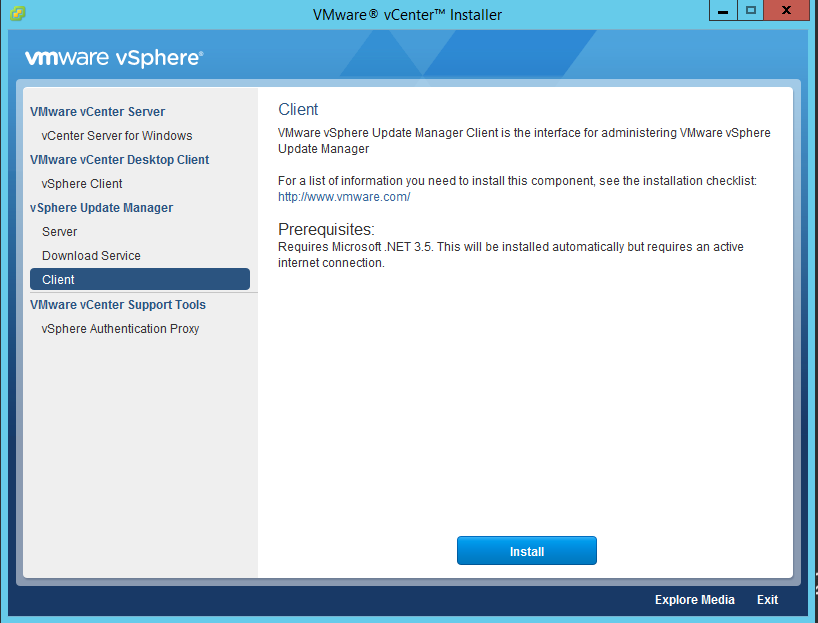This screenshot has width=818, height=623.
Task: Select the Client sidebar item
Action: (x=140, y=279)
